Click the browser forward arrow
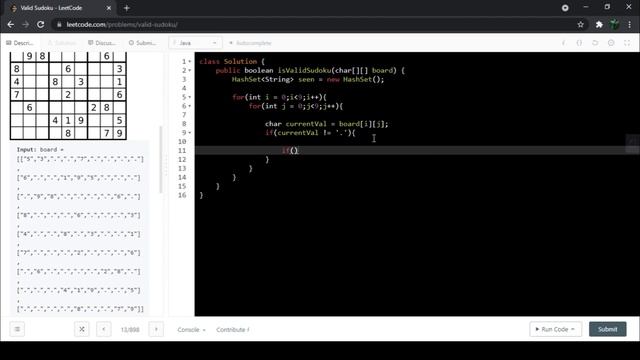This screenshot has height=360, width=640. (25, 24)
